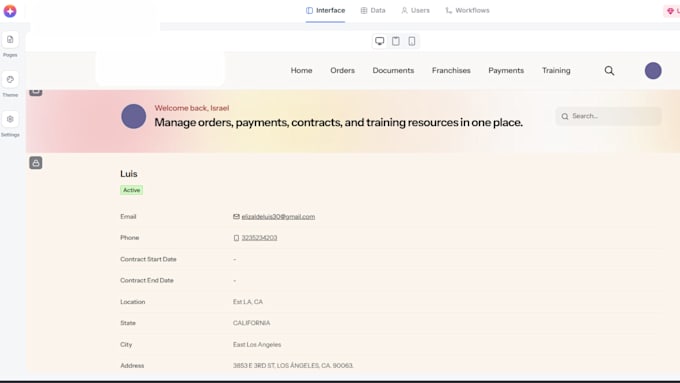Open the user avatar in the navbar
The width and height of the screenshot is (680, 383).
(x=653, y=71)
